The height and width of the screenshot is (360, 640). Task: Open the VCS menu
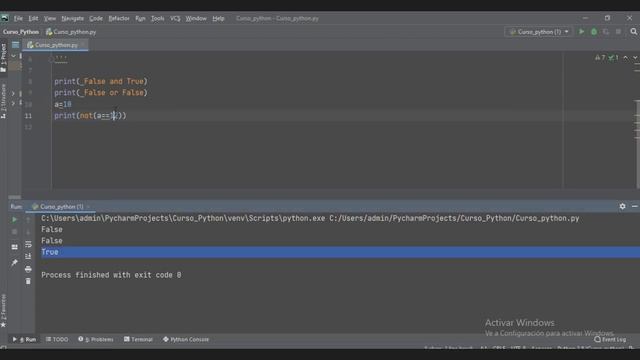click(x=175, y=18)
